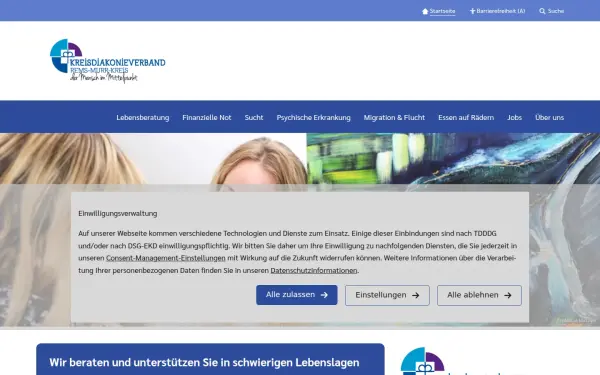600x375 pixels.
Task: Click arrow icon on Einstellungen button
Action: click(416, 295)
